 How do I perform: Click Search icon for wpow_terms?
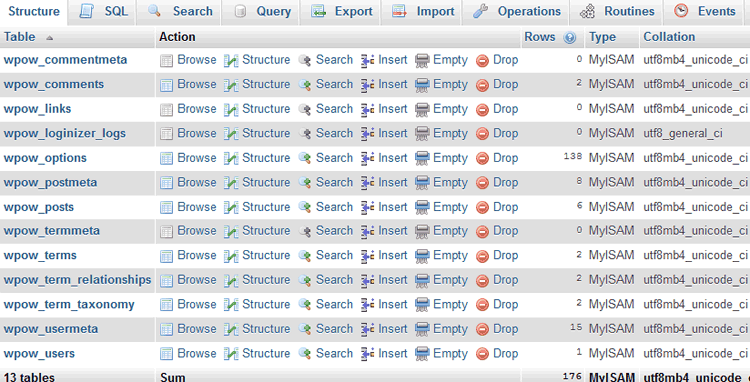[305, 256]
